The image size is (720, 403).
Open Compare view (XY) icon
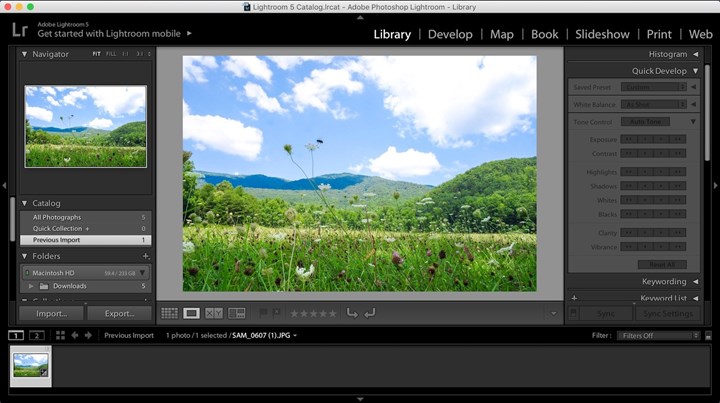(x=214, y=313)
